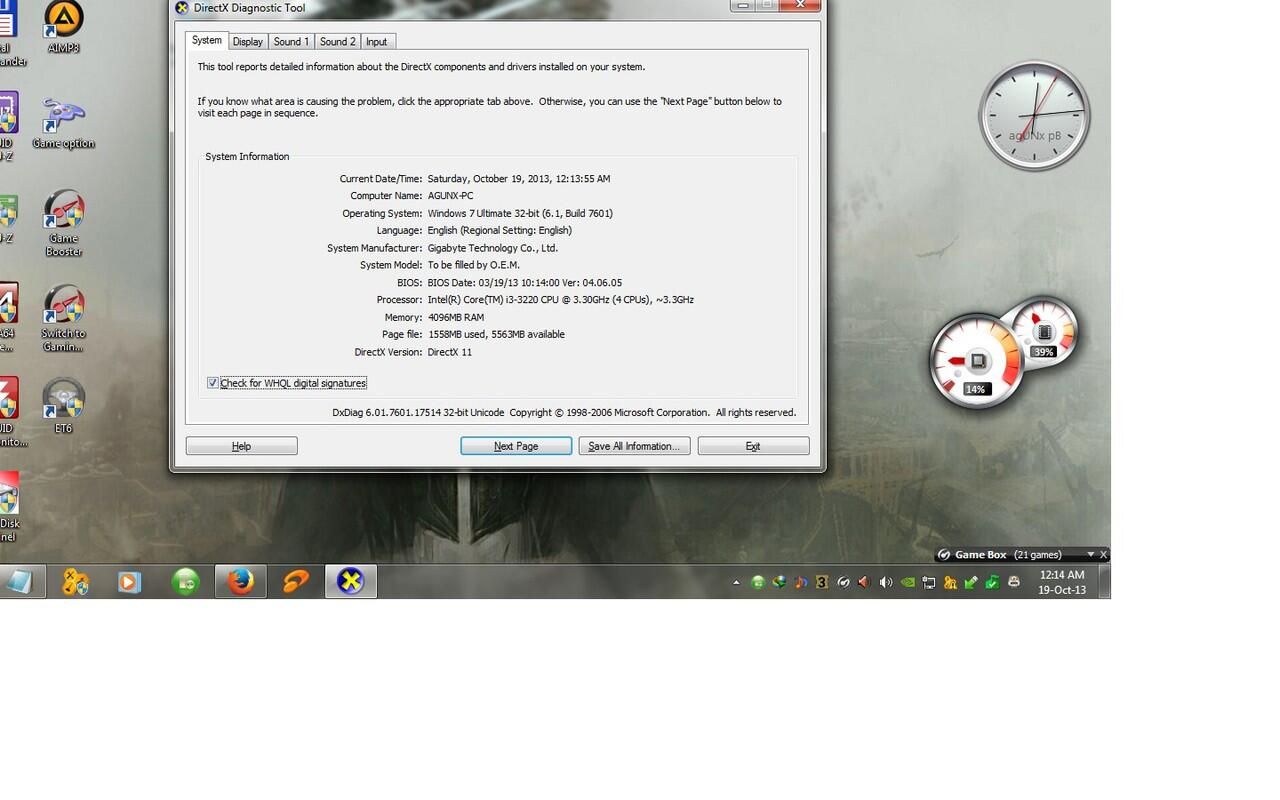This screenshot has width=1280, height=800.
Task: Click the Exit button
Action: [x=753, y=446]
